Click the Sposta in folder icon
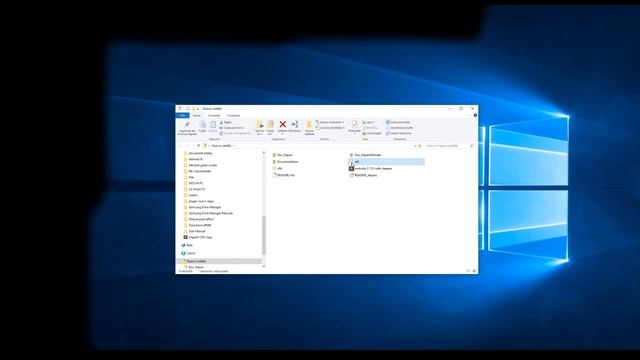 [x=260, y=124]
